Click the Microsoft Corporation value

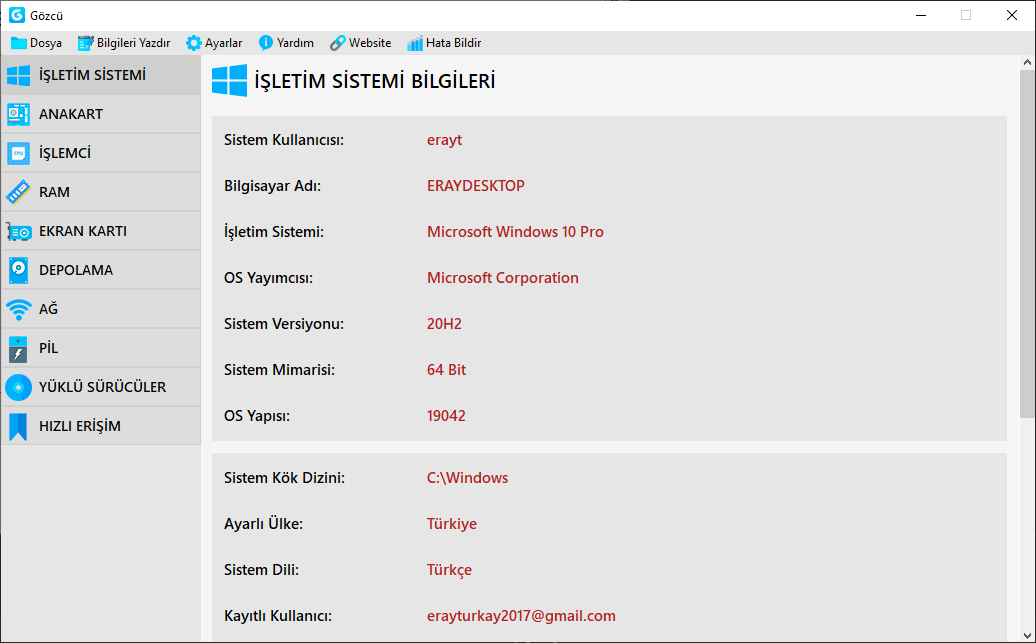tap(503, 278)
